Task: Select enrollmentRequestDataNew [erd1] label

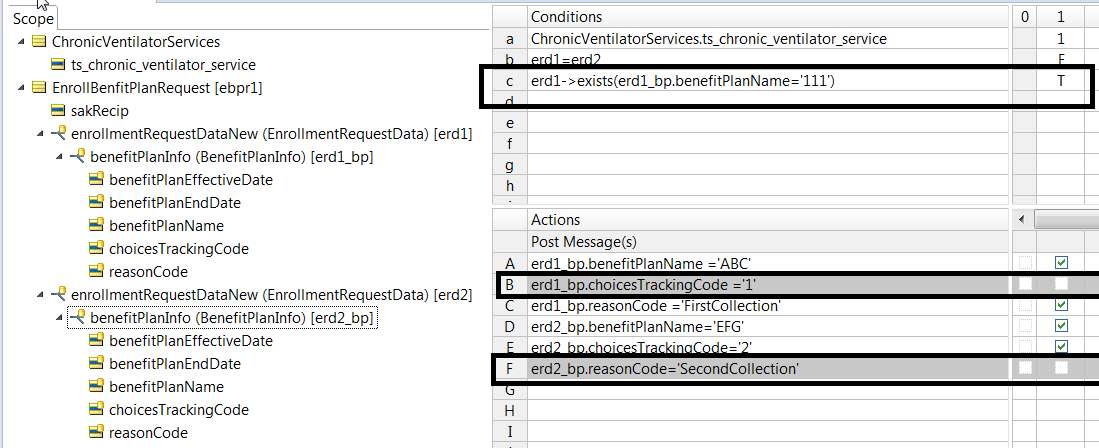Action: point(272,133)
